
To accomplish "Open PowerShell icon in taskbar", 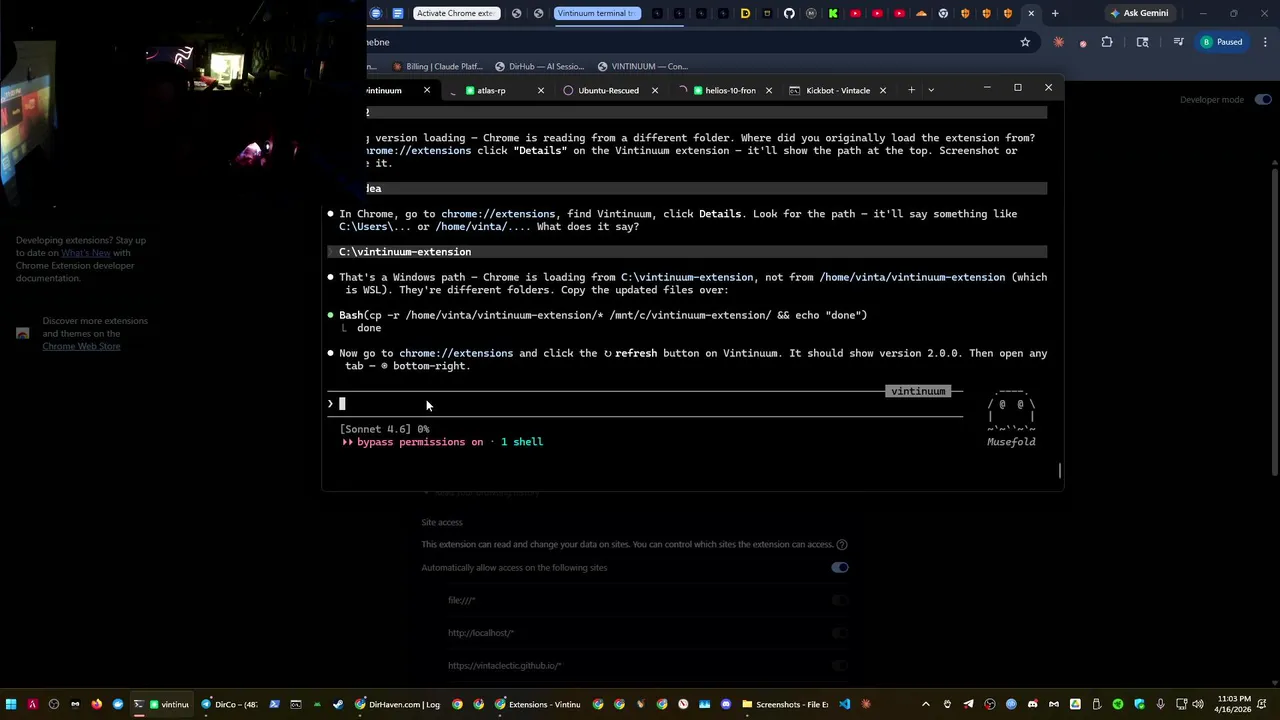I will (x=274, y=704).
